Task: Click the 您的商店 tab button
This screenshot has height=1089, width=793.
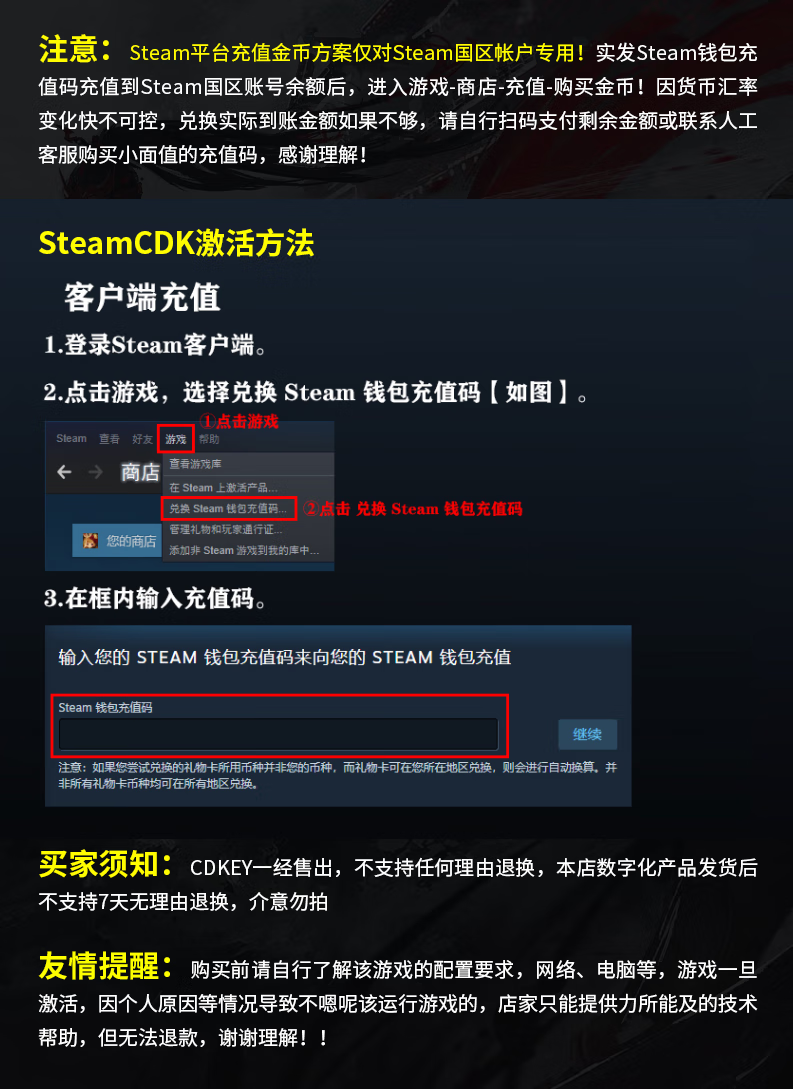Action: [117, 540]
